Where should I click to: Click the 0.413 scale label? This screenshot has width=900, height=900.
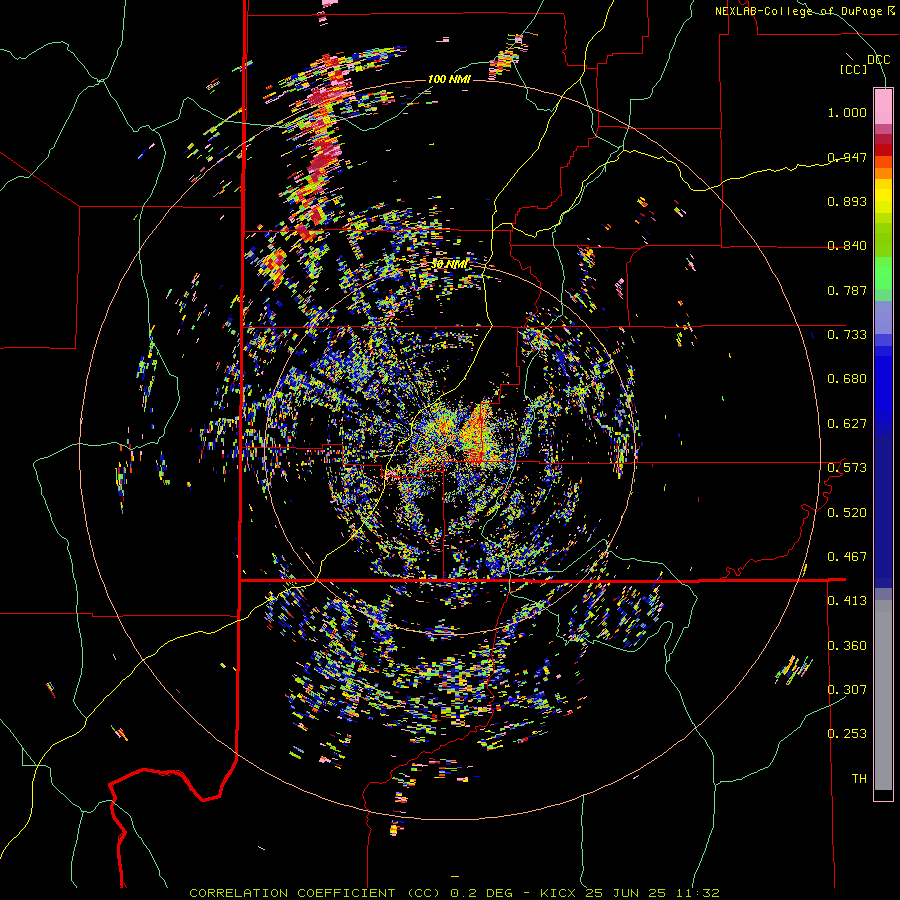pos(847,601)
